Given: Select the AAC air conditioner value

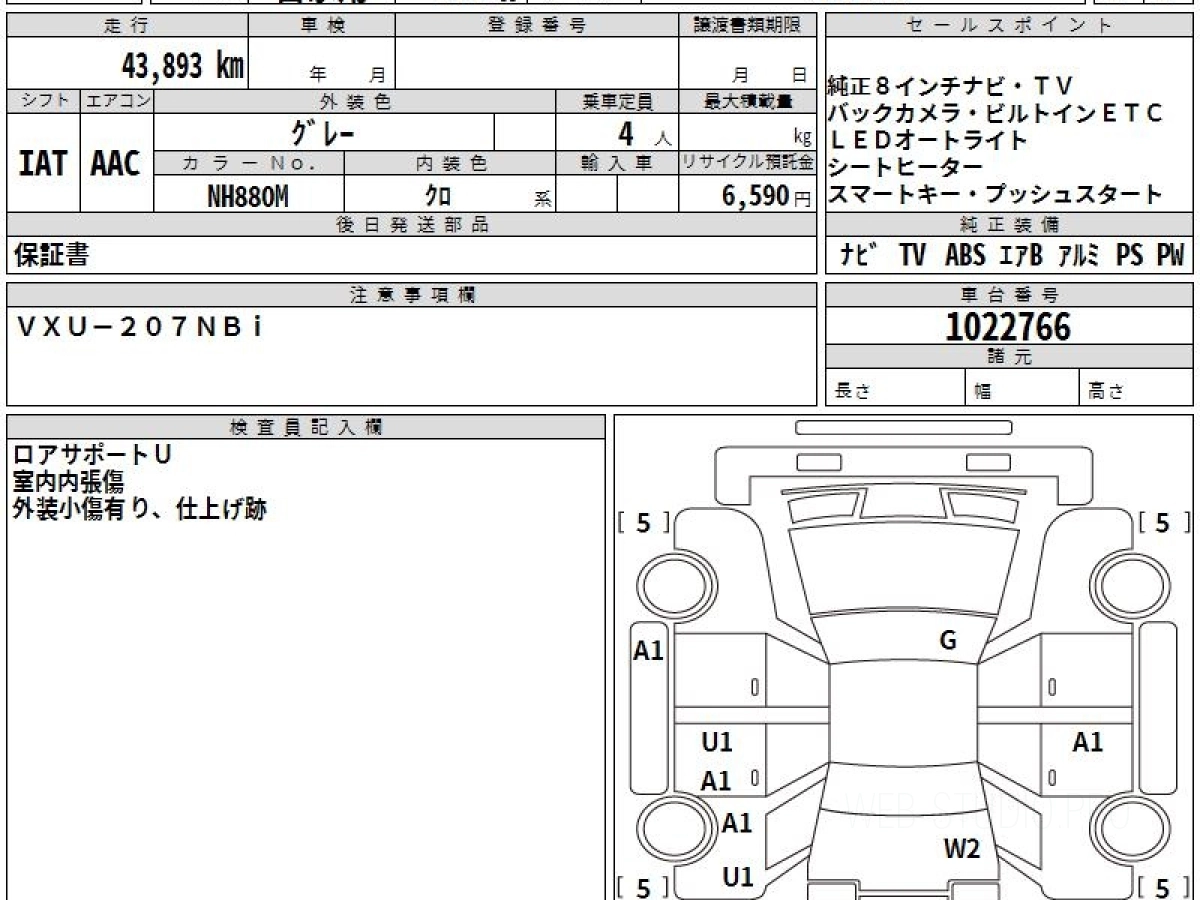Looking at the screenshot, I should [116, 164].
